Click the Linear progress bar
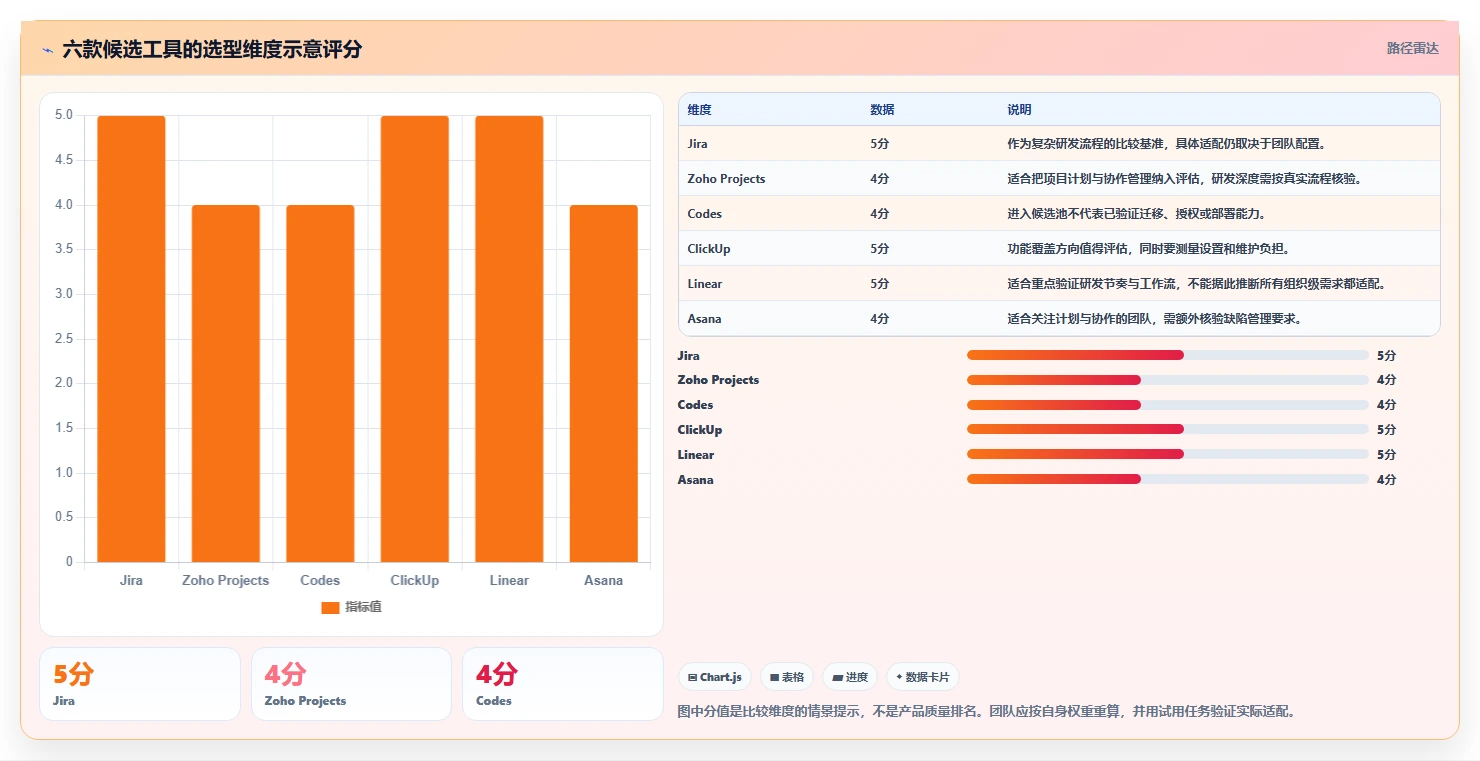The image size is (1480, 761). [1168, 455]
